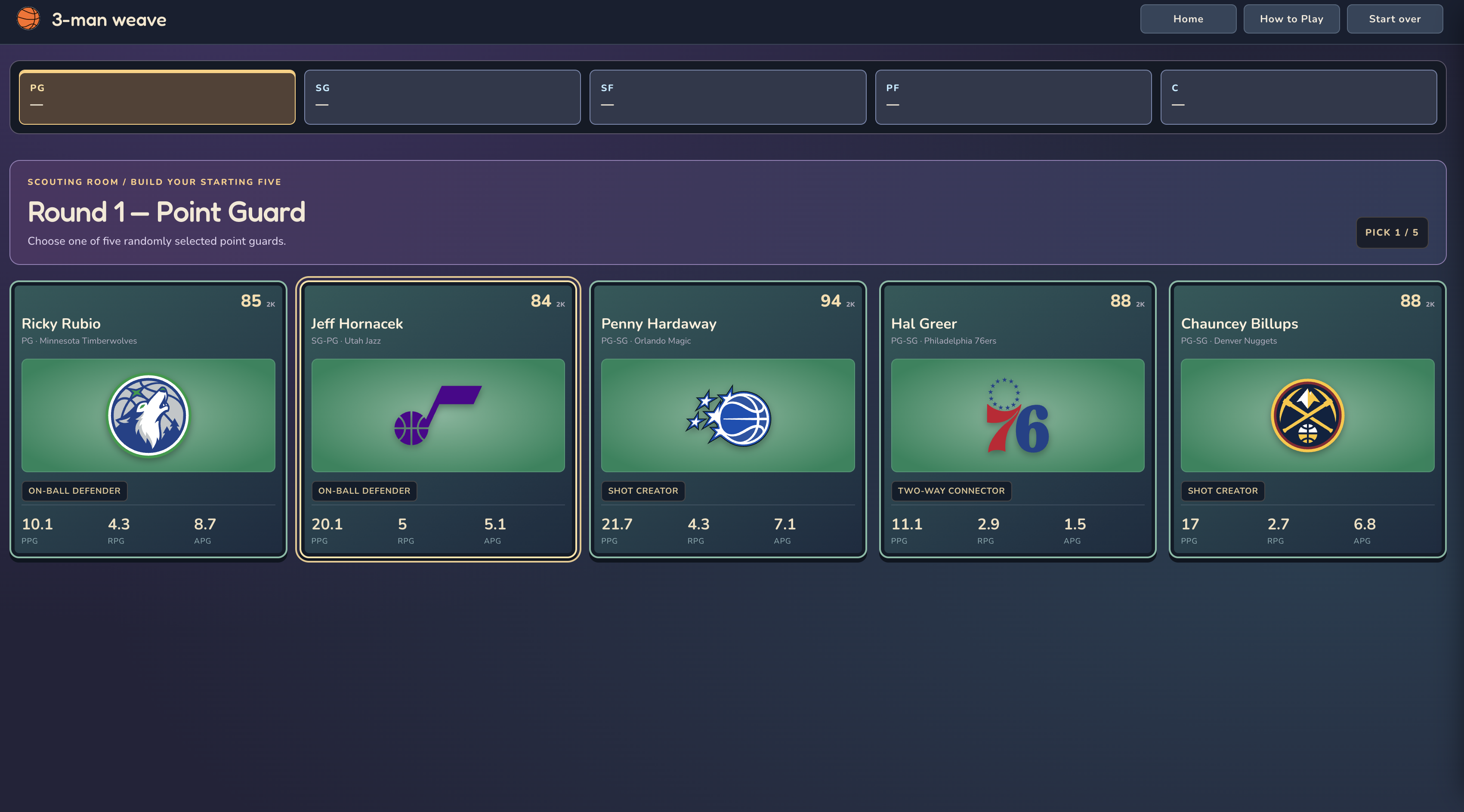Image resolution: width=1464 pixels, height=812 pixels.
Task: Click the SG-PG · Utah Jazz text
Action: [x=346, y=341]
